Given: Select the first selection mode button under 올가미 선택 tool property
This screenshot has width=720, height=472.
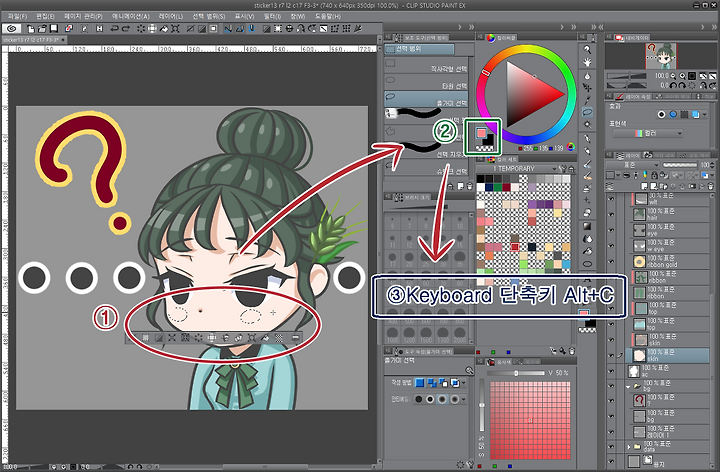Looking at the screenshot, I should pos(420,382).
